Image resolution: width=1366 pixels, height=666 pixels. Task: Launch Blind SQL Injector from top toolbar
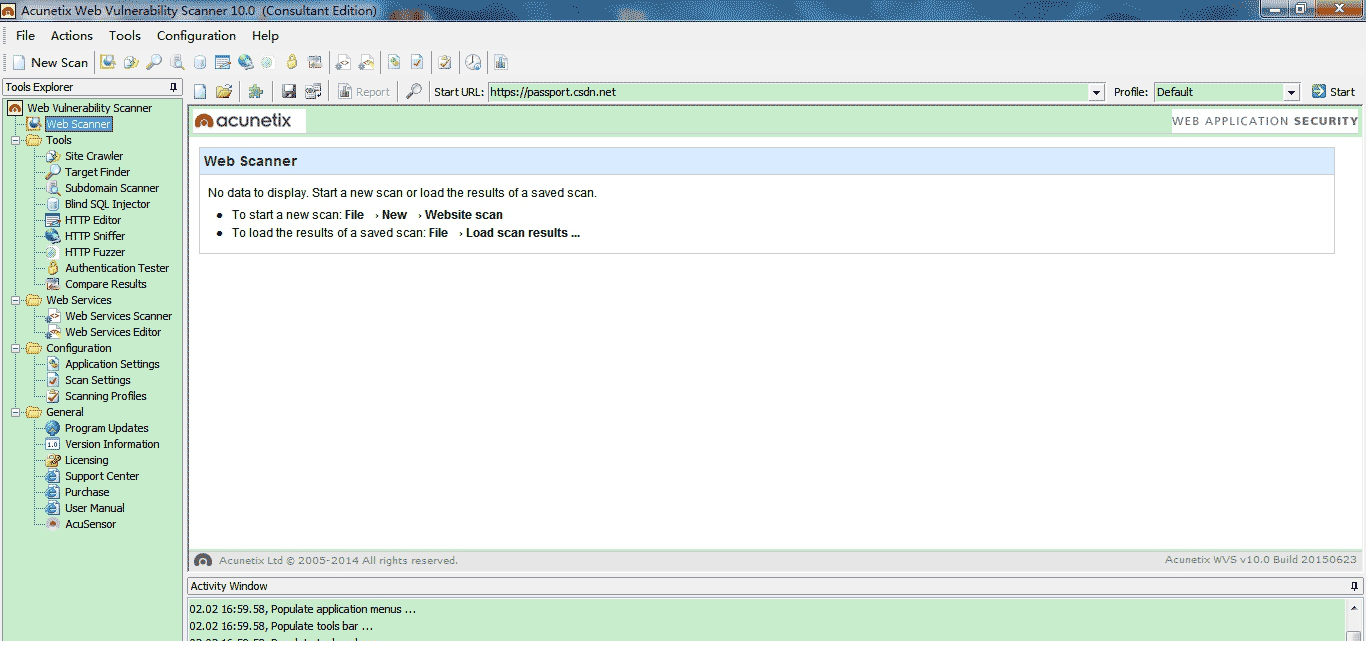click(200, 62)
